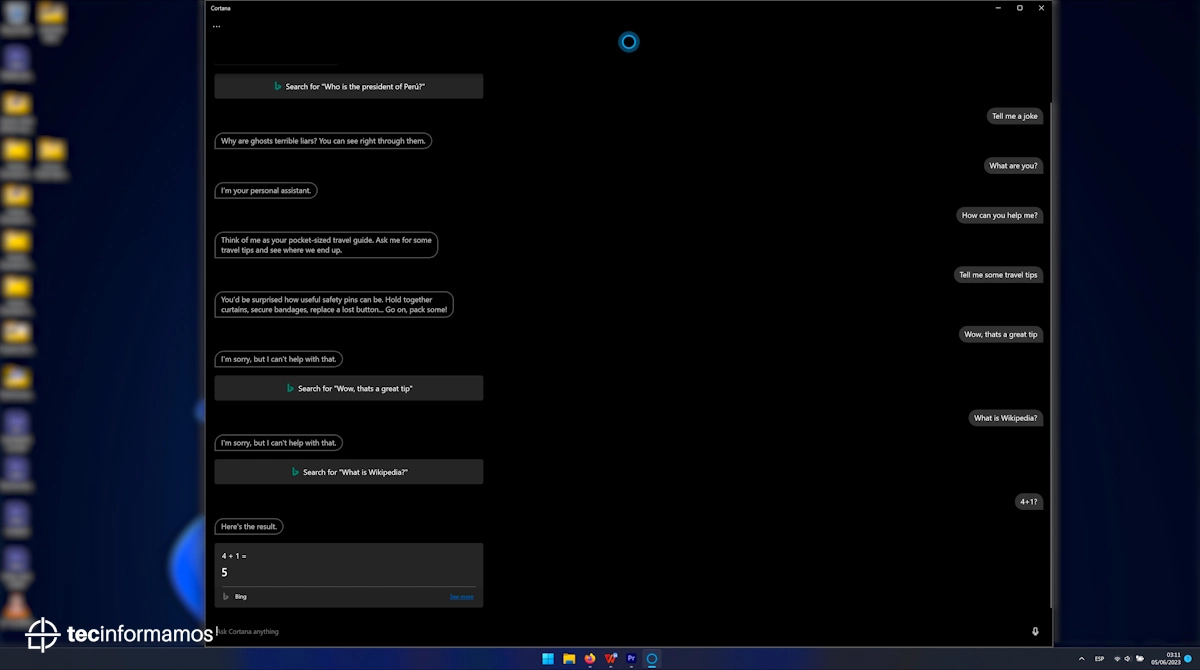Click the "Tell me a joke" message
1200x670 pixels.
[x=1015, y=116]
